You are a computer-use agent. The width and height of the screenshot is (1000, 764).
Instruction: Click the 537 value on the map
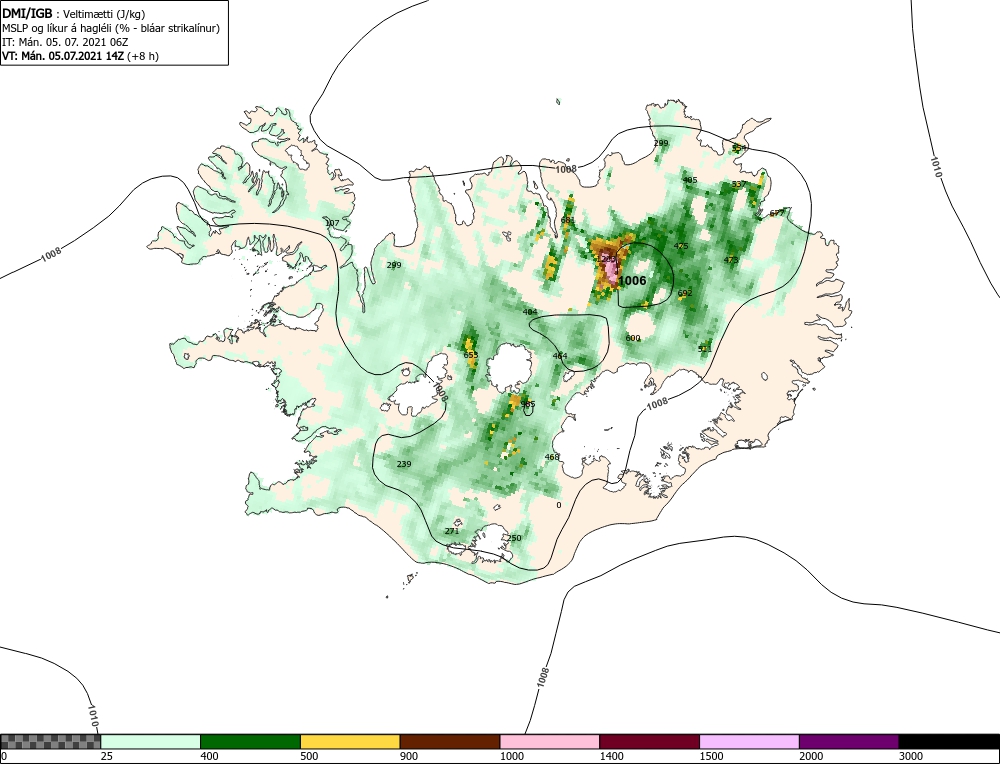[739, 184]
